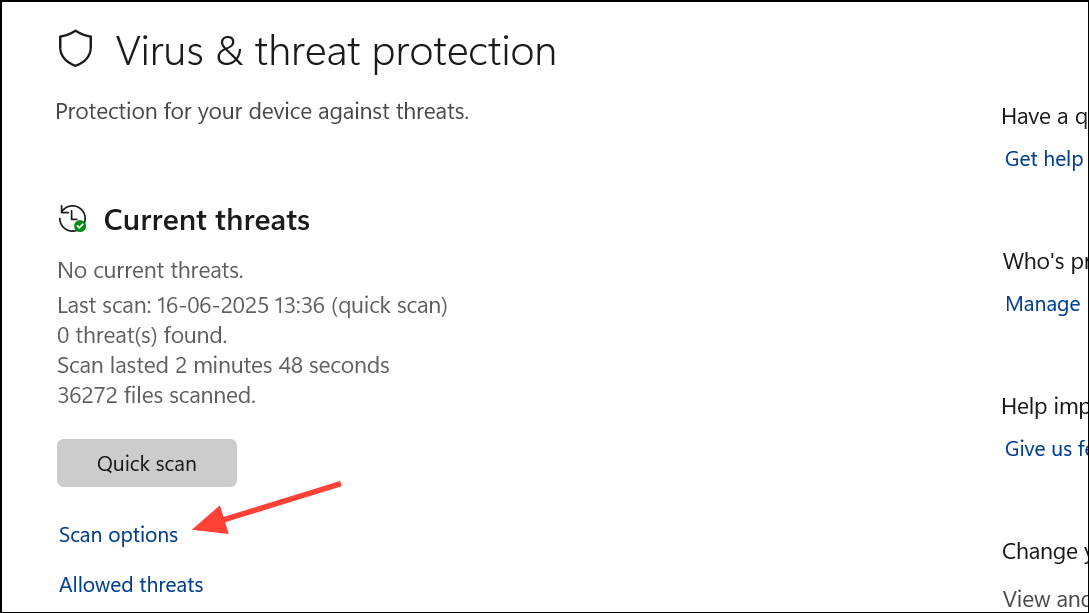Click the '0 threat(s) found' line
This screenshot has height=613, width=1089.
142,335
